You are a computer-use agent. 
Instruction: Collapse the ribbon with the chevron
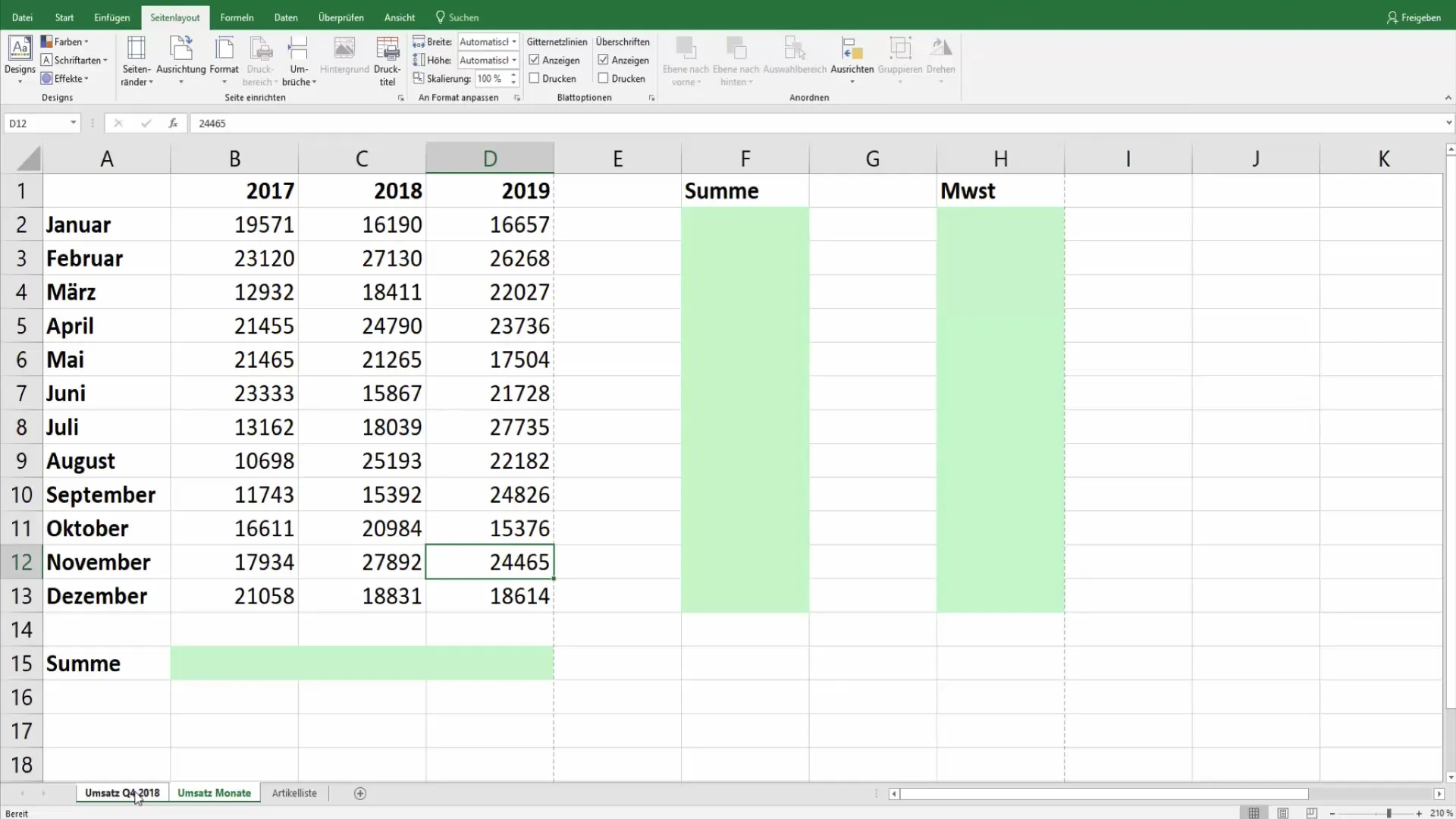1448,98
